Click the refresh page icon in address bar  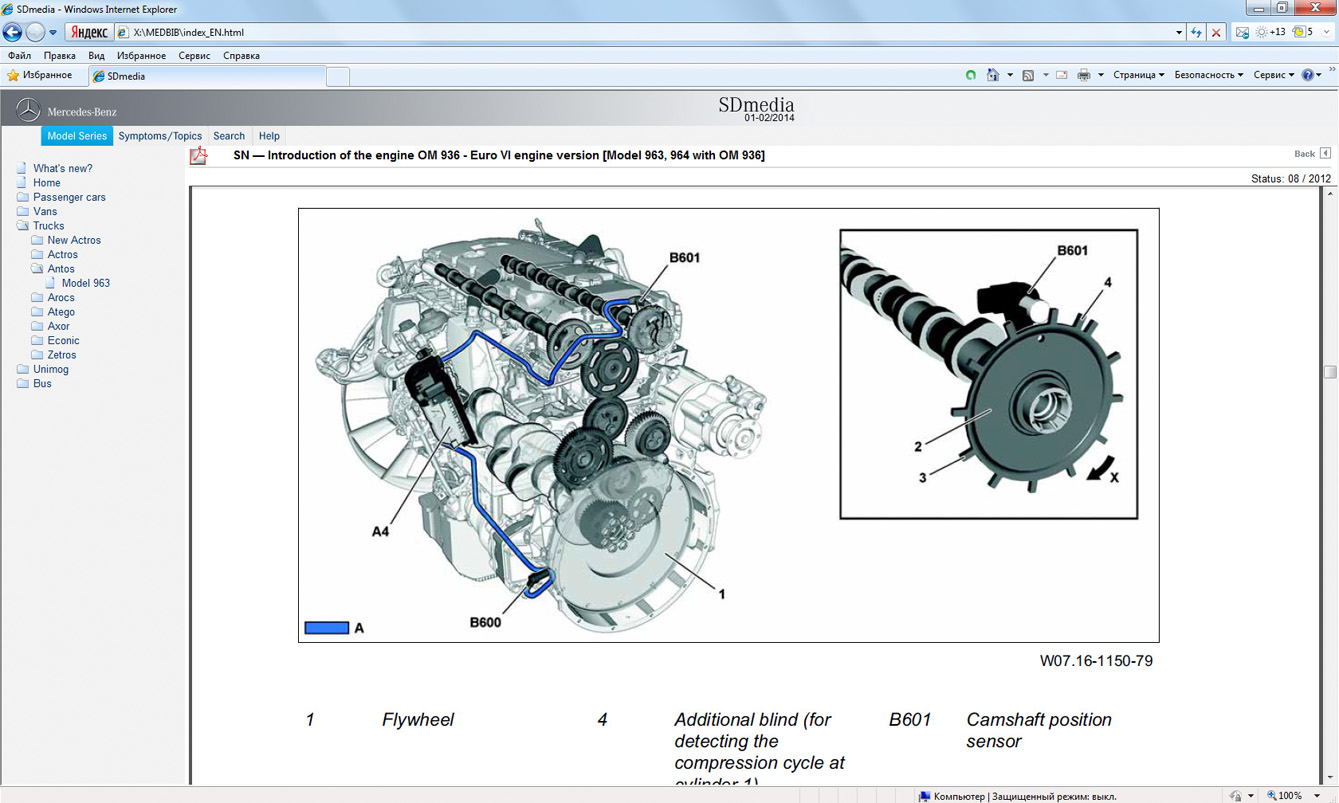[x=1196, y=32]
